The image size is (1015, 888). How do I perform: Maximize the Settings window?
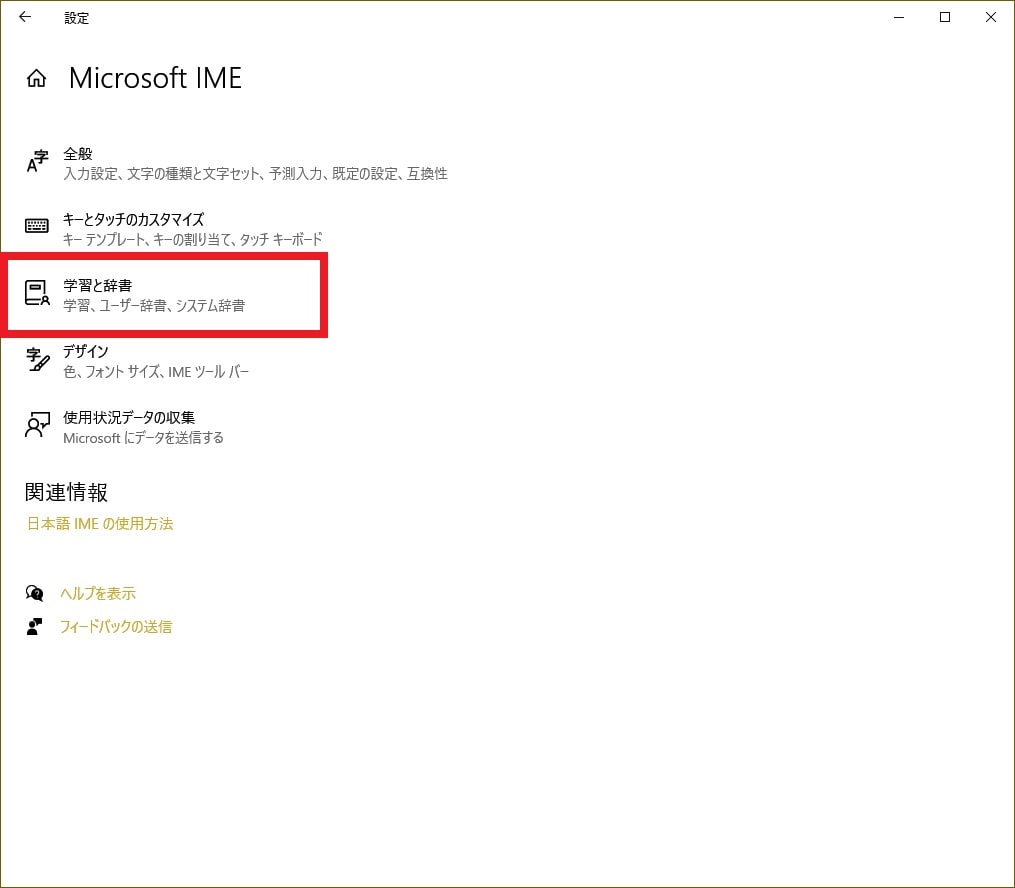944,17
